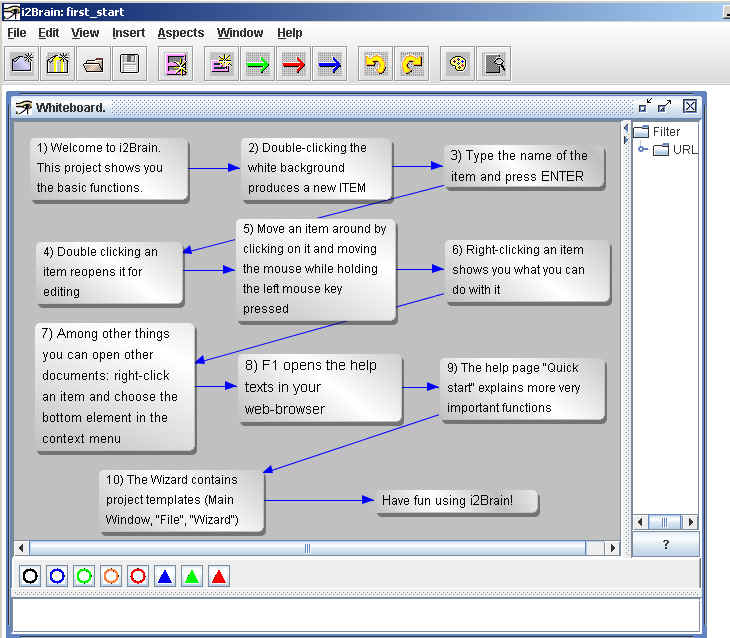Select item '3) Type the name of the item'
Screen dimensions: 730x638
524,166
